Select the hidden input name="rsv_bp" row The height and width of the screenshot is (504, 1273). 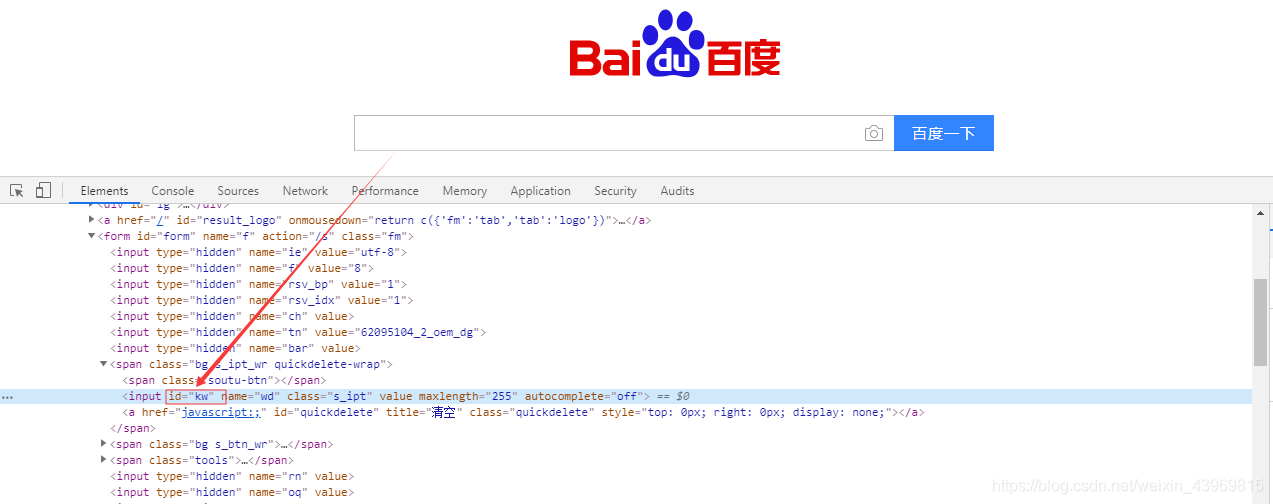[626, 284]
